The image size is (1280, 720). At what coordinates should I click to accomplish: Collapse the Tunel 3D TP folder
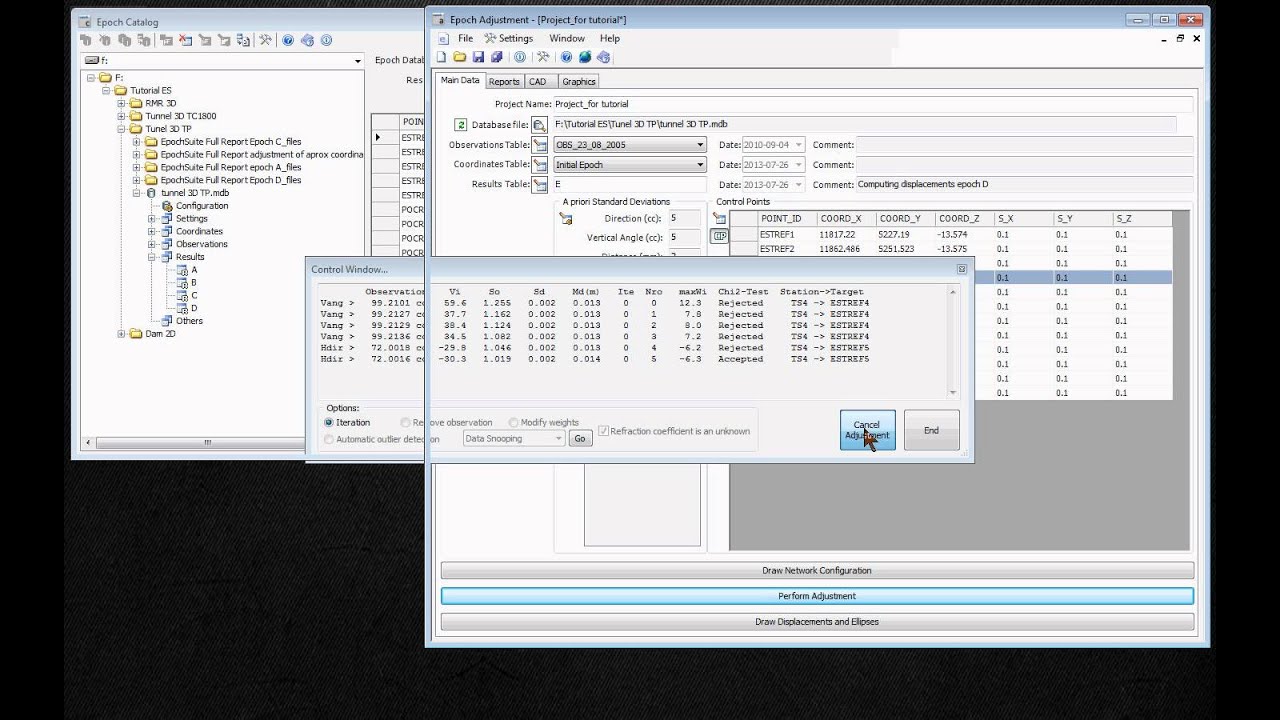tap(122, 129)
